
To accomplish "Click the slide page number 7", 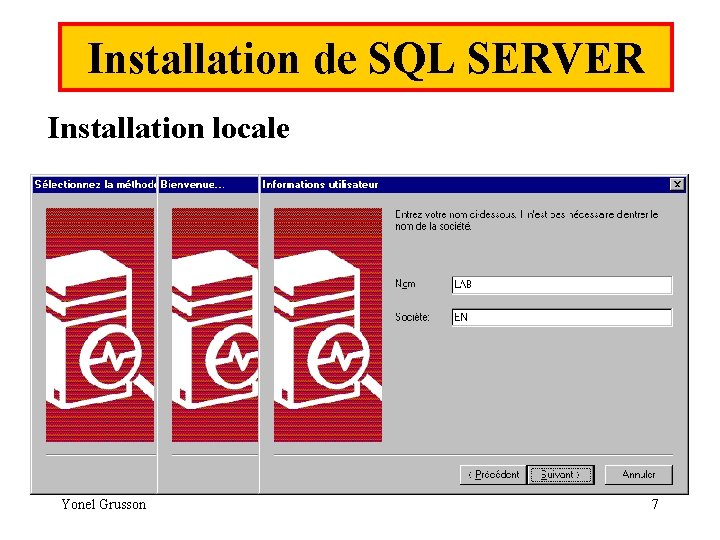I will tap(655, 504).
